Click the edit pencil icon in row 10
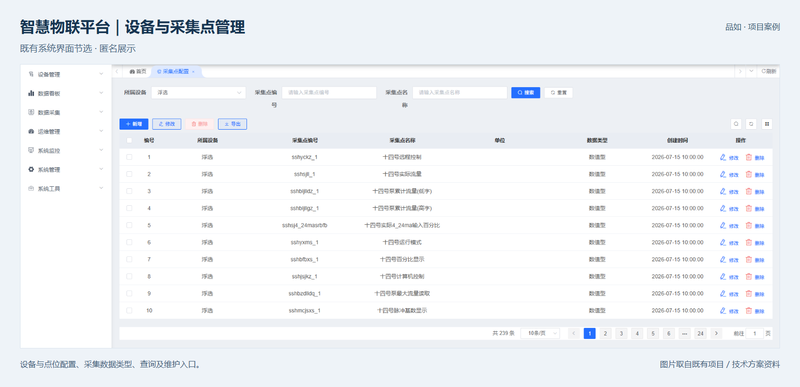This screenshot has width=800, height=387. tap(722, 311)
